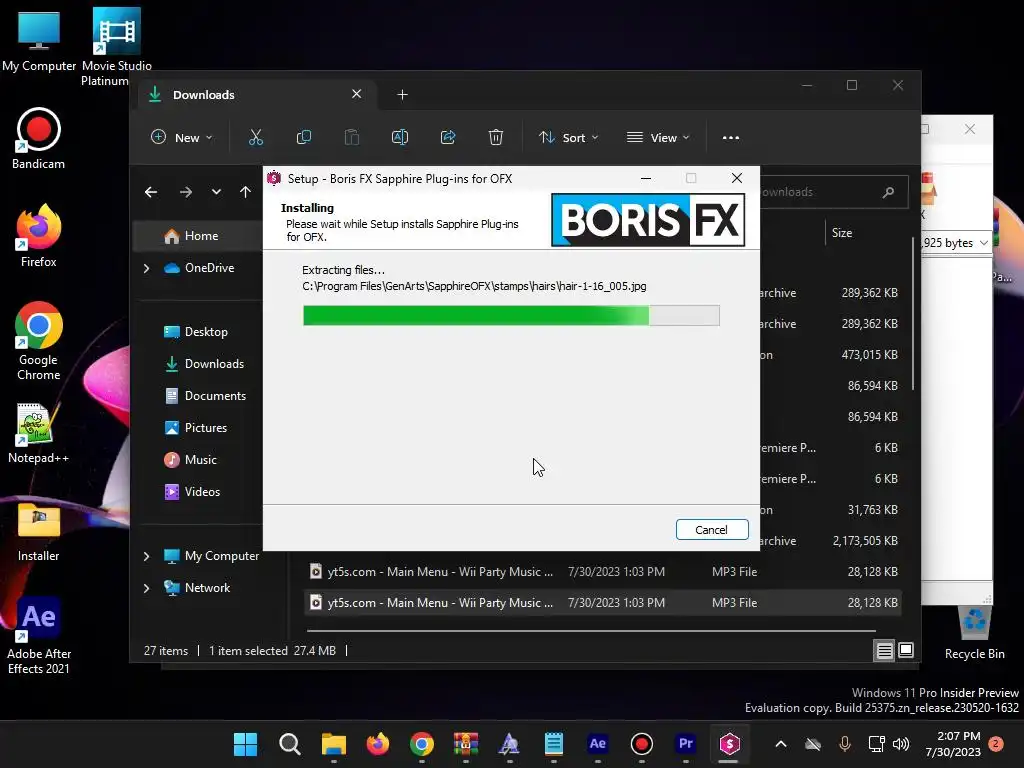Open My Computer desktop shortcut
This screenshot has height=768, width=1024.
coord(39,40)
